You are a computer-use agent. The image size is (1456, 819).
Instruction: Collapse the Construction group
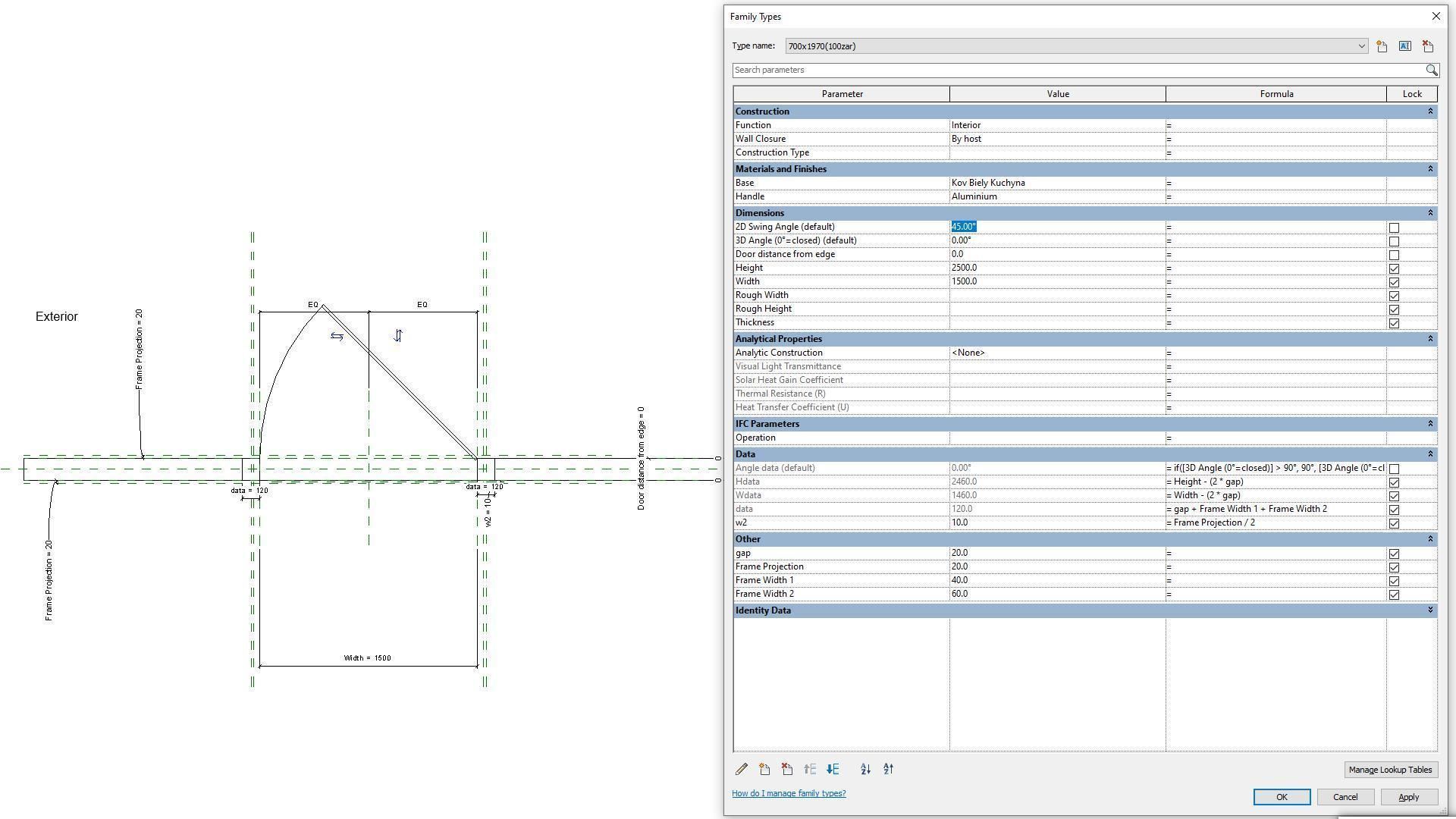(1430, 111)
